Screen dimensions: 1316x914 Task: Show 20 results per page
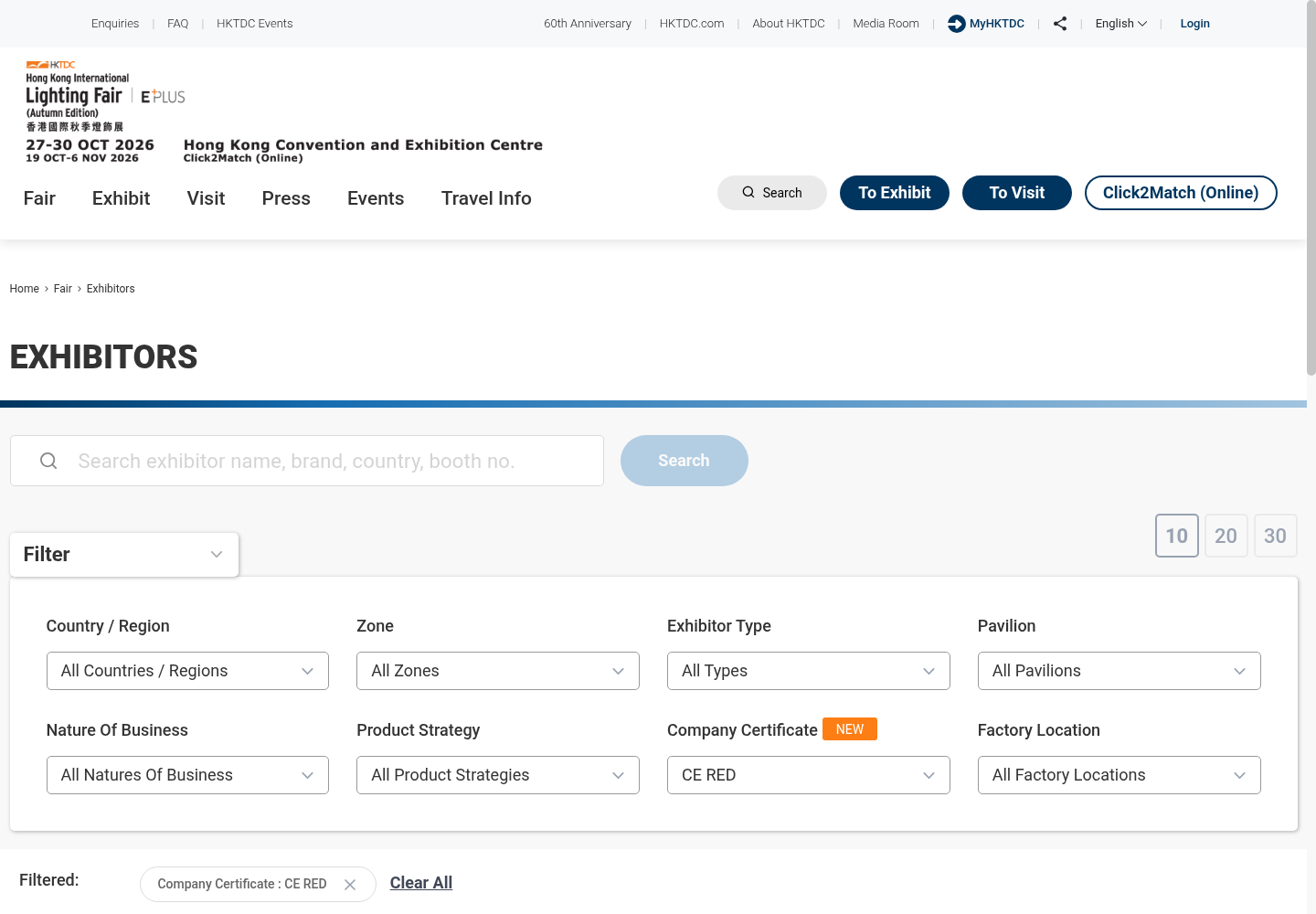point(1226,536)
